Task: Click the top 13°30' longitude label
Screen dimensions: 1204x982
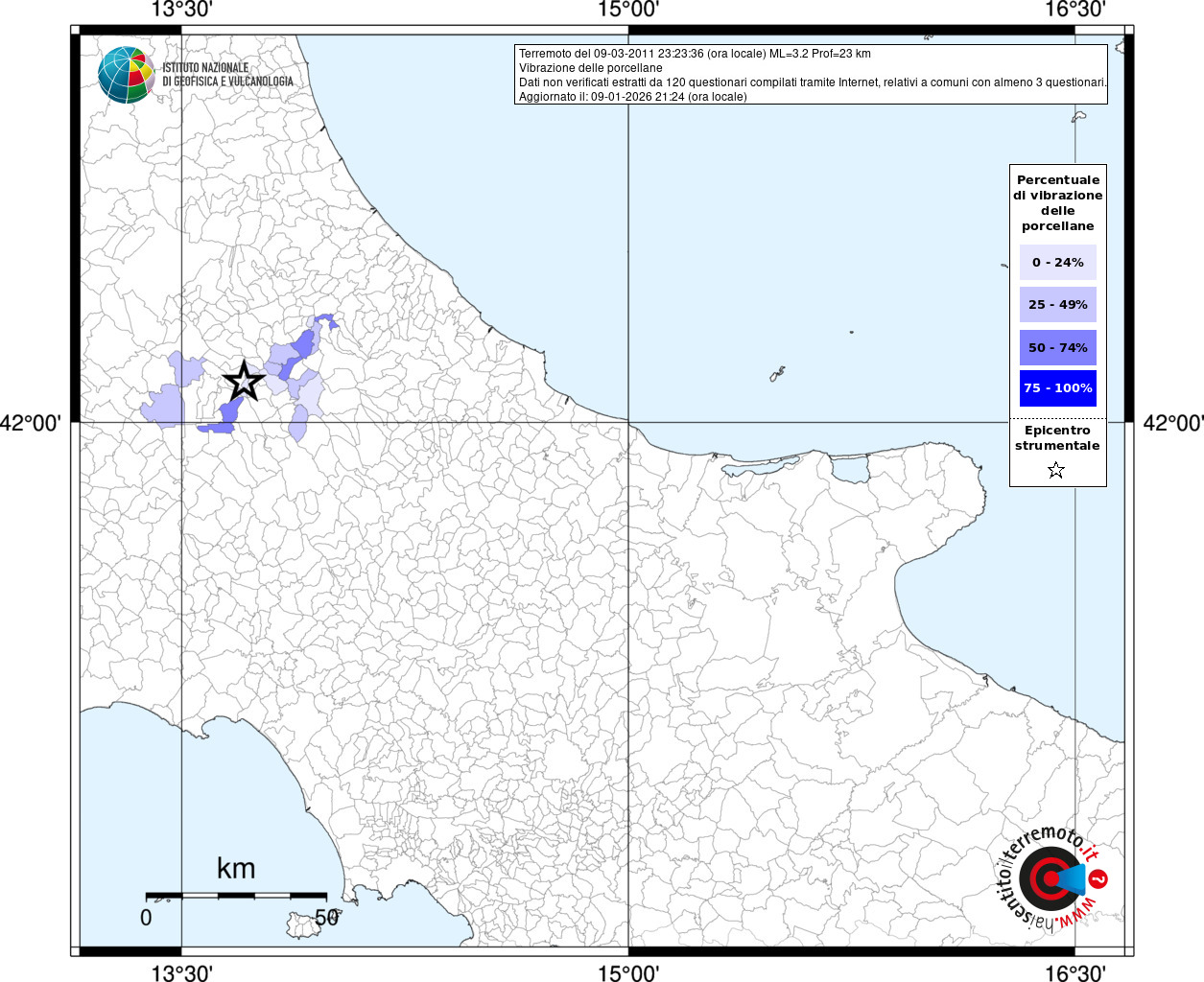Action: point(181,11)
